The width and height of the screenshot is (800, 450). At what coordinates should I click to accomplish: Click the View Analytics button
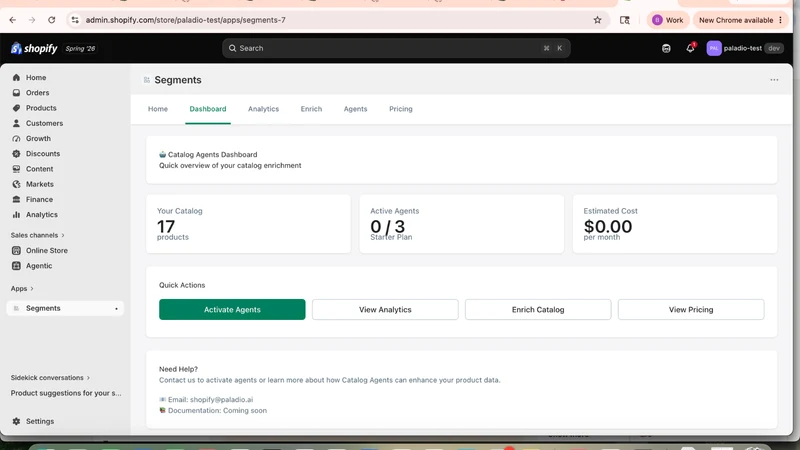point(385,310)
